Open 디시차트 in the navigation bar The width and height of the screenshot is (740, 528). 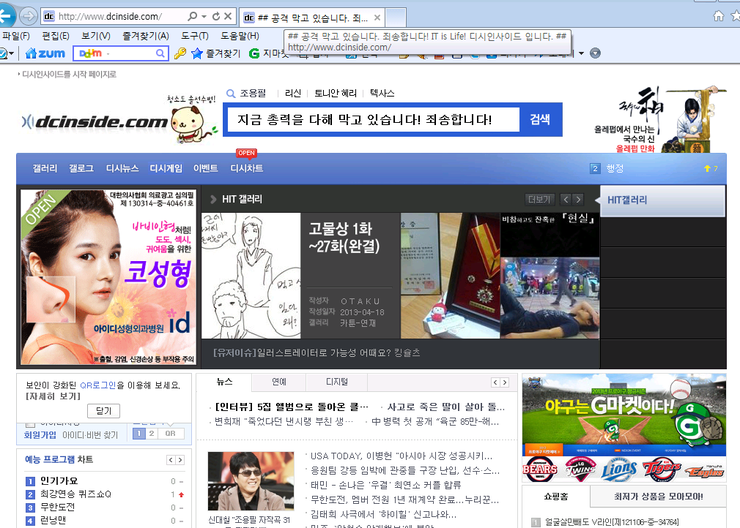pos(246,168)
